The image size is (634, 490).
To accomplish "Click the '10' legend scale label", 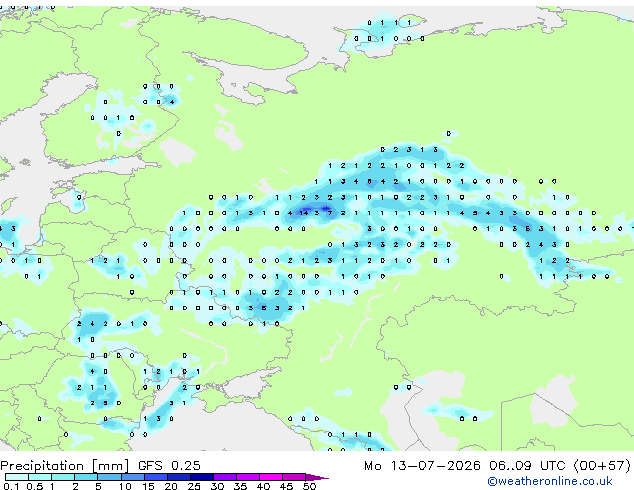I will pos(125,486).
